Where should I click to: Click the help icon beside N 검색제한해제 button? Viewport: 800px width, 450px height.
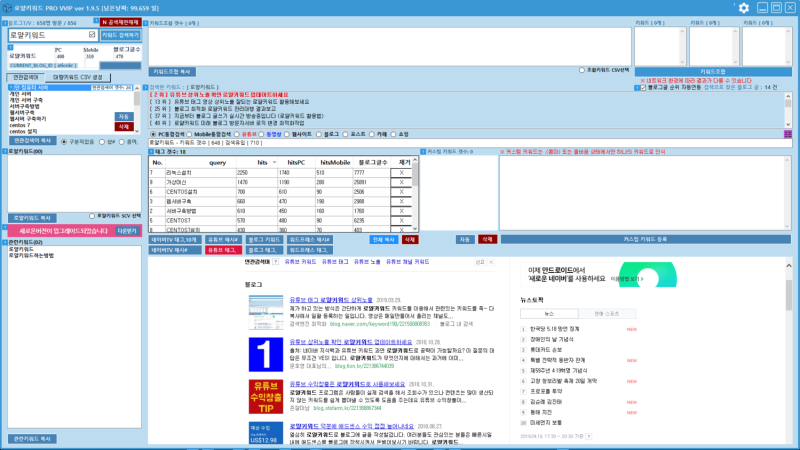(x=96, y=20)
